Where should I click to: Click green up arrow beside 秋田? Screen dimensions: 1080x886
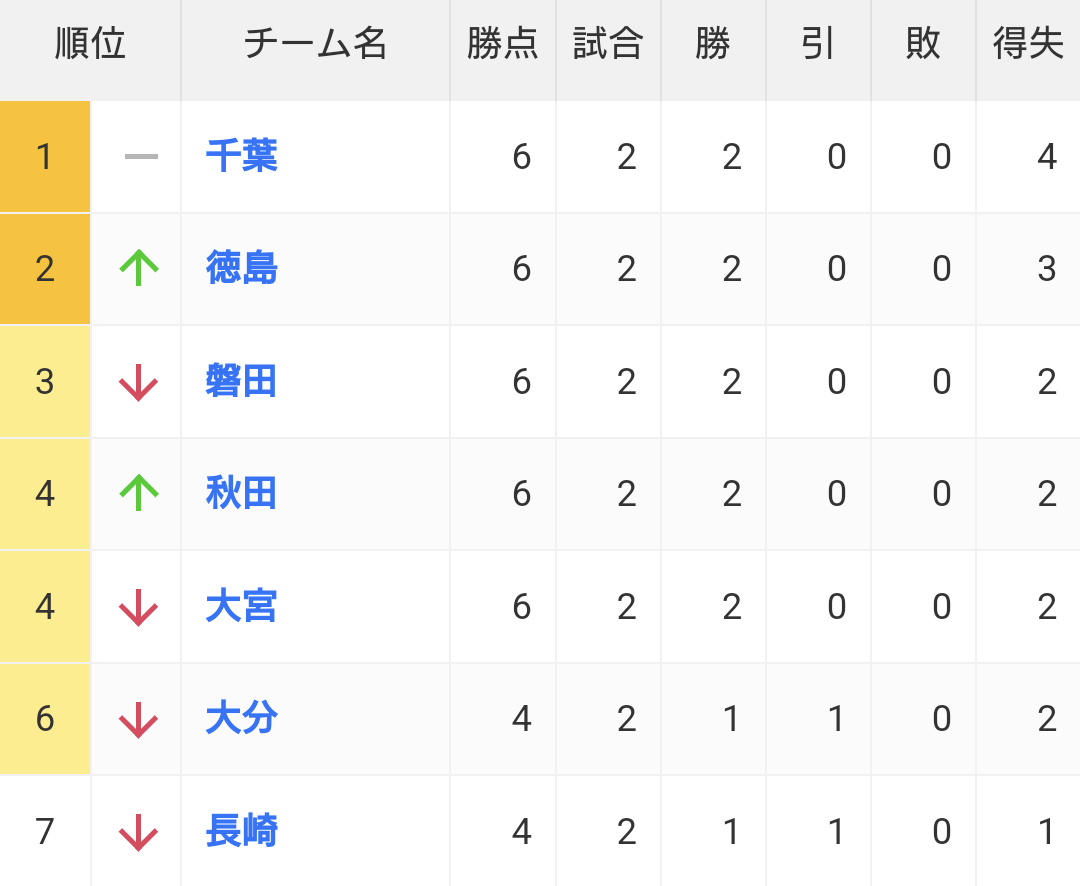click(x=139, y=493)
